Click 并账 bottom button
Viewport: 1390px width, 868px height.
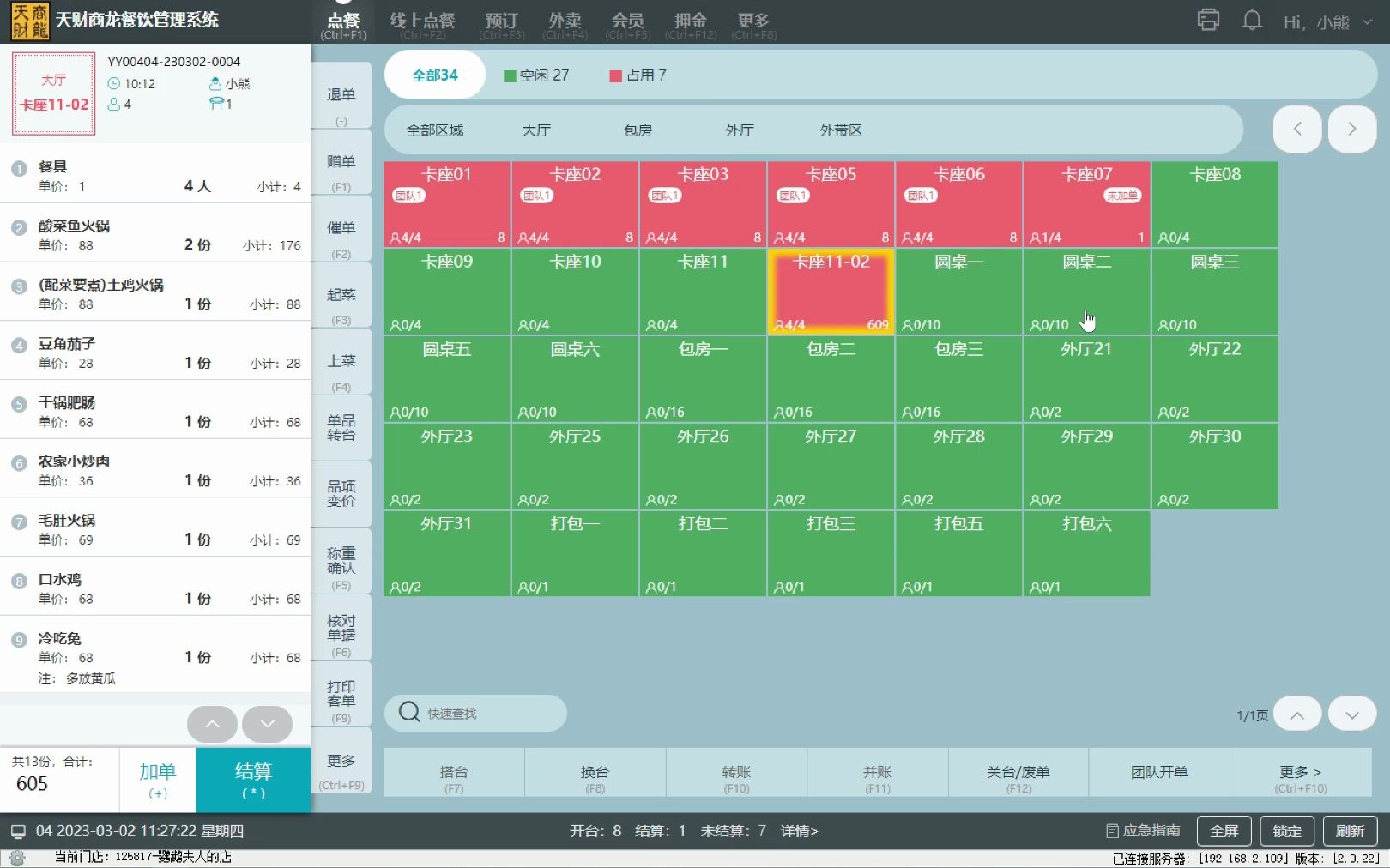pos(878,773)
